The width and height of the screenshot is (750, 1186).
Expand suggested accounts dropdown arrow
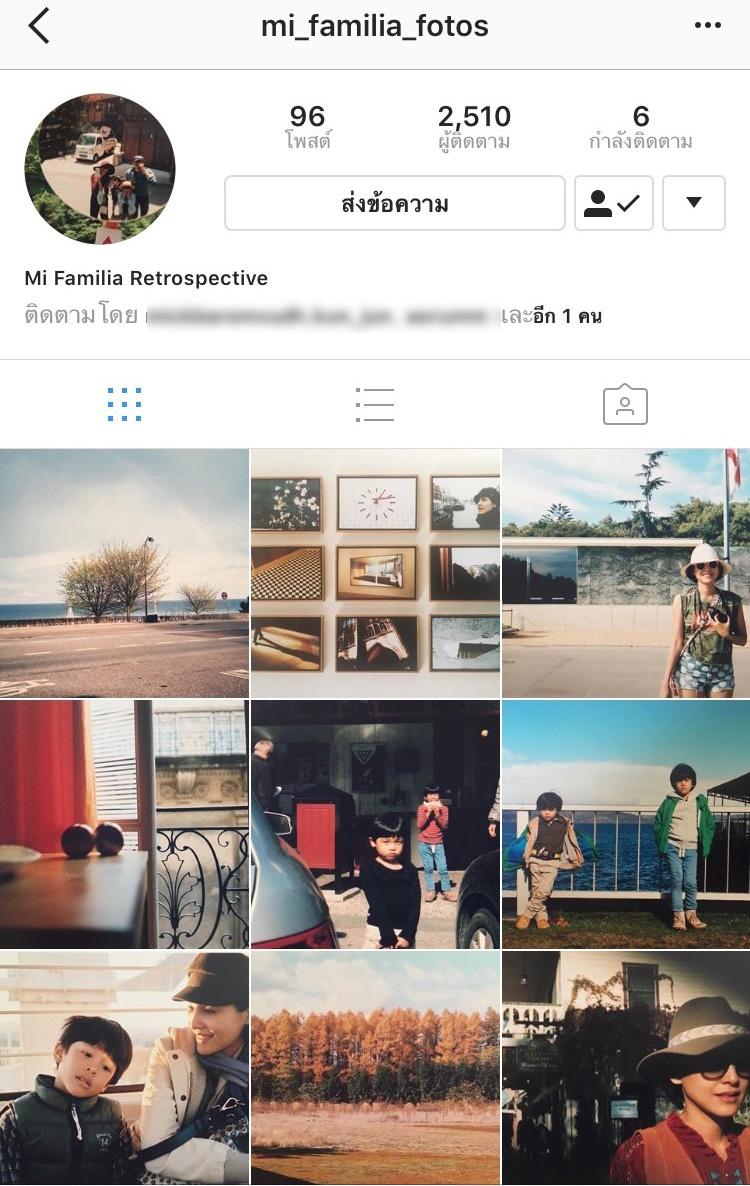pyautogui.click(x=693, y=203)
